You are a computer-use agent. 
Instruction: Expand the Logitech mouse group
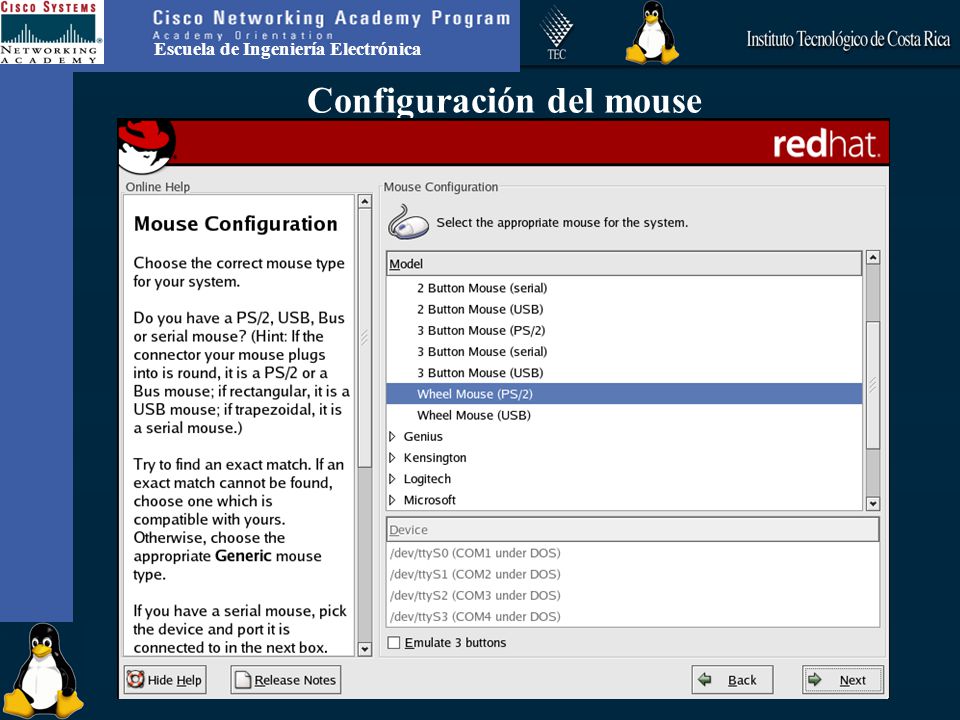[x=392, y=479]
